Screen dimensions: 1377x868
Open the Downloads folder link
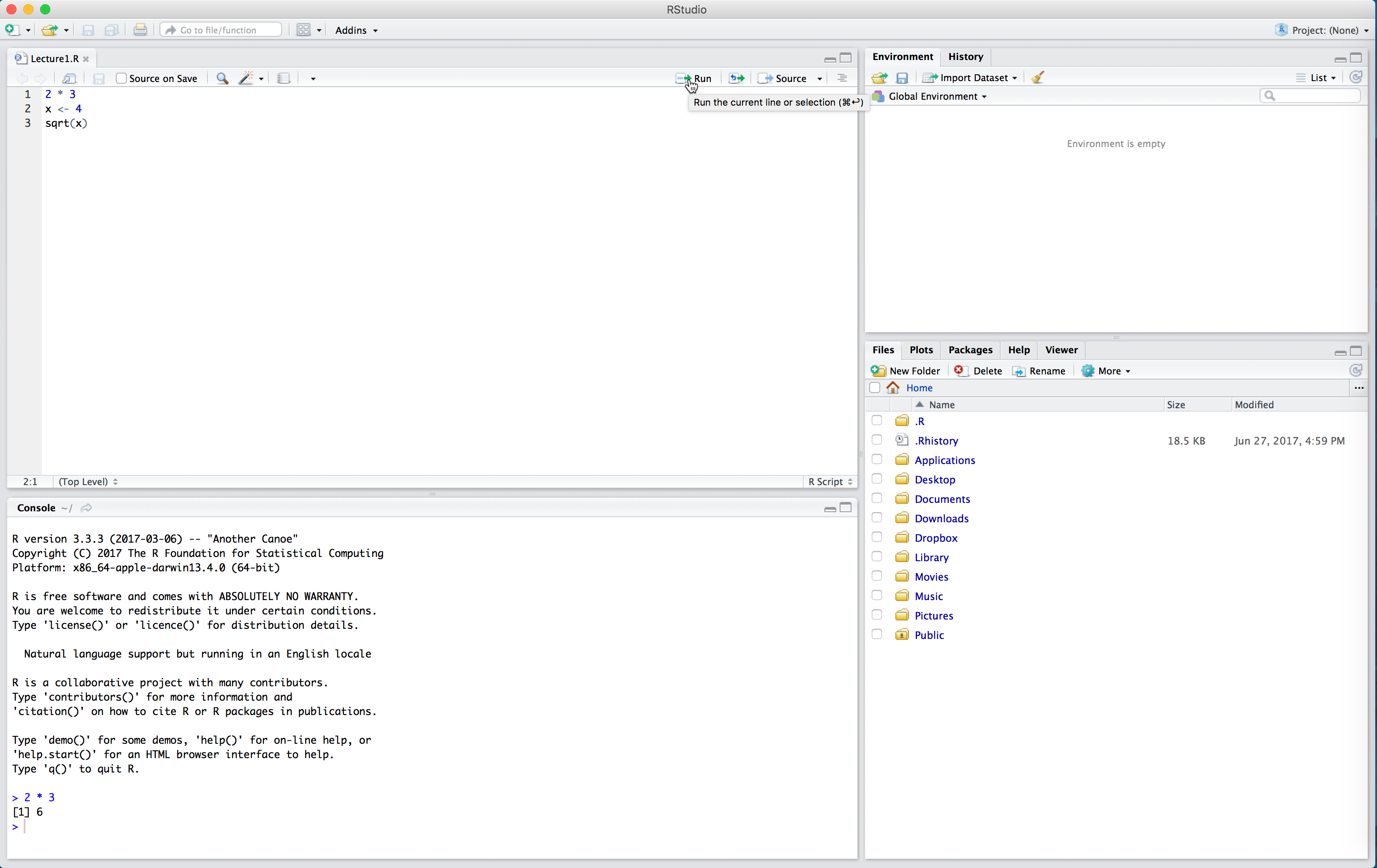click(x=941, y=518)
